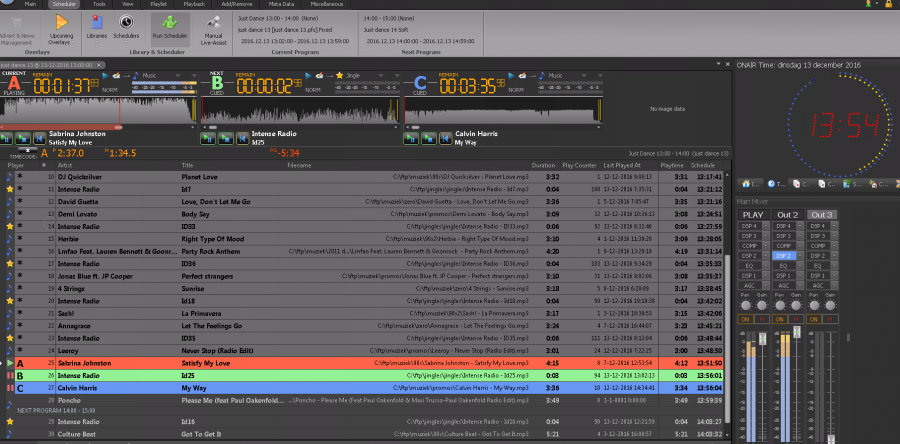Open the Playback ribbon tab
Screen dimensions: 900x444
pyautogui.click(x=194, y=4)
